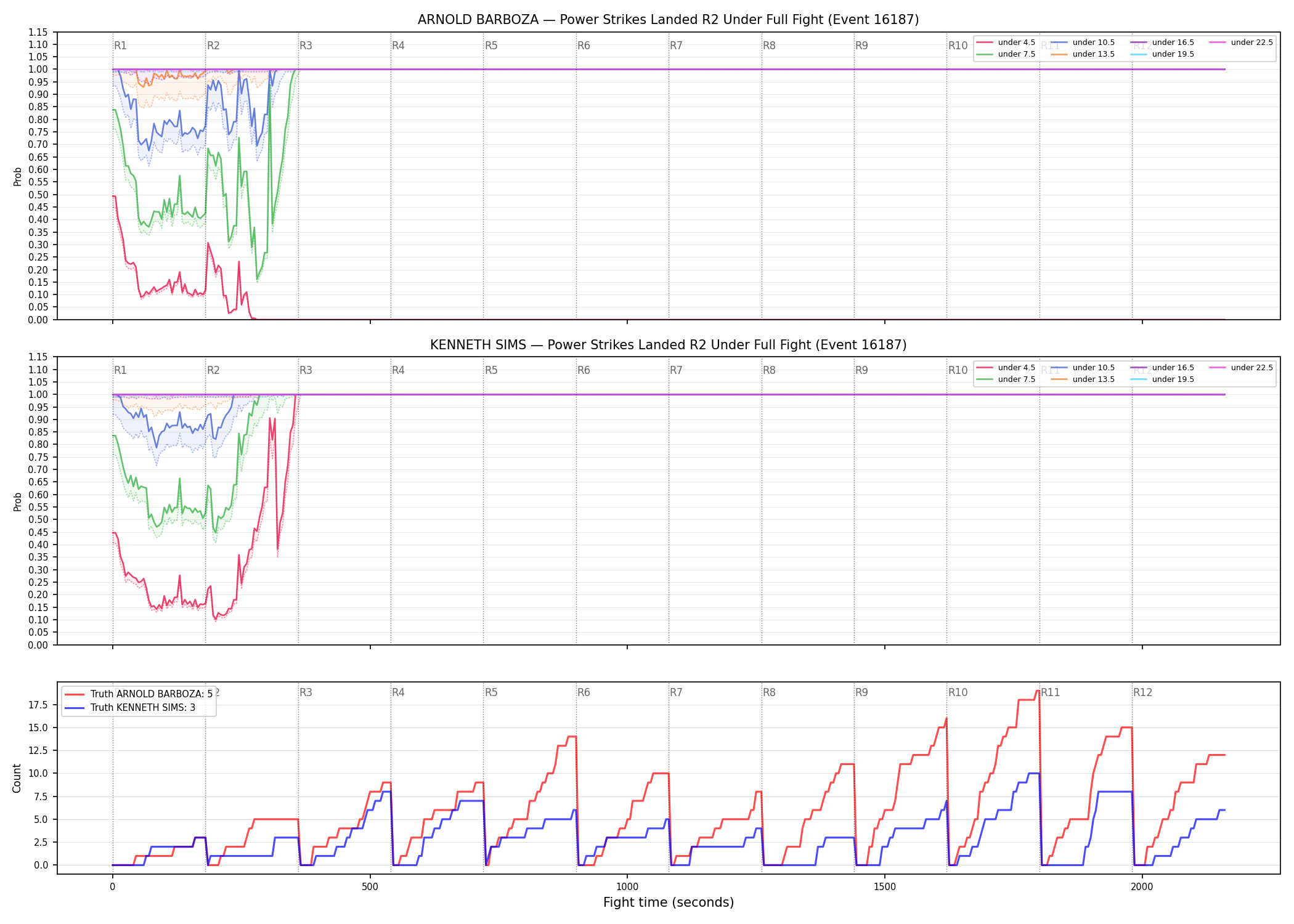Click the R7 round marker in Sims chart
This screenshot has height=924, width=1294.
pyautogui.click(x=676, y=370)
